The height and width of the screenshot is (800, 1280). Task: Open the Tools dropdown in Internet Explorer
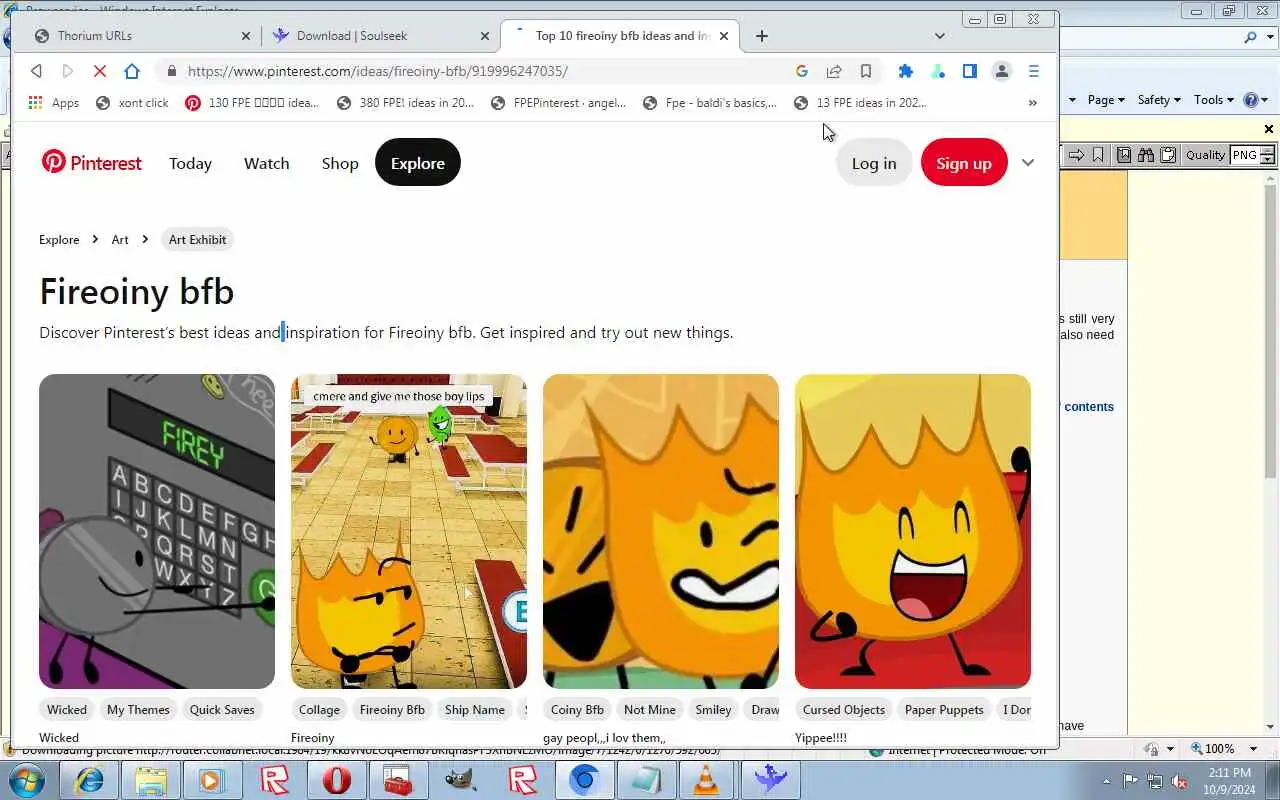coord(1214,99)
